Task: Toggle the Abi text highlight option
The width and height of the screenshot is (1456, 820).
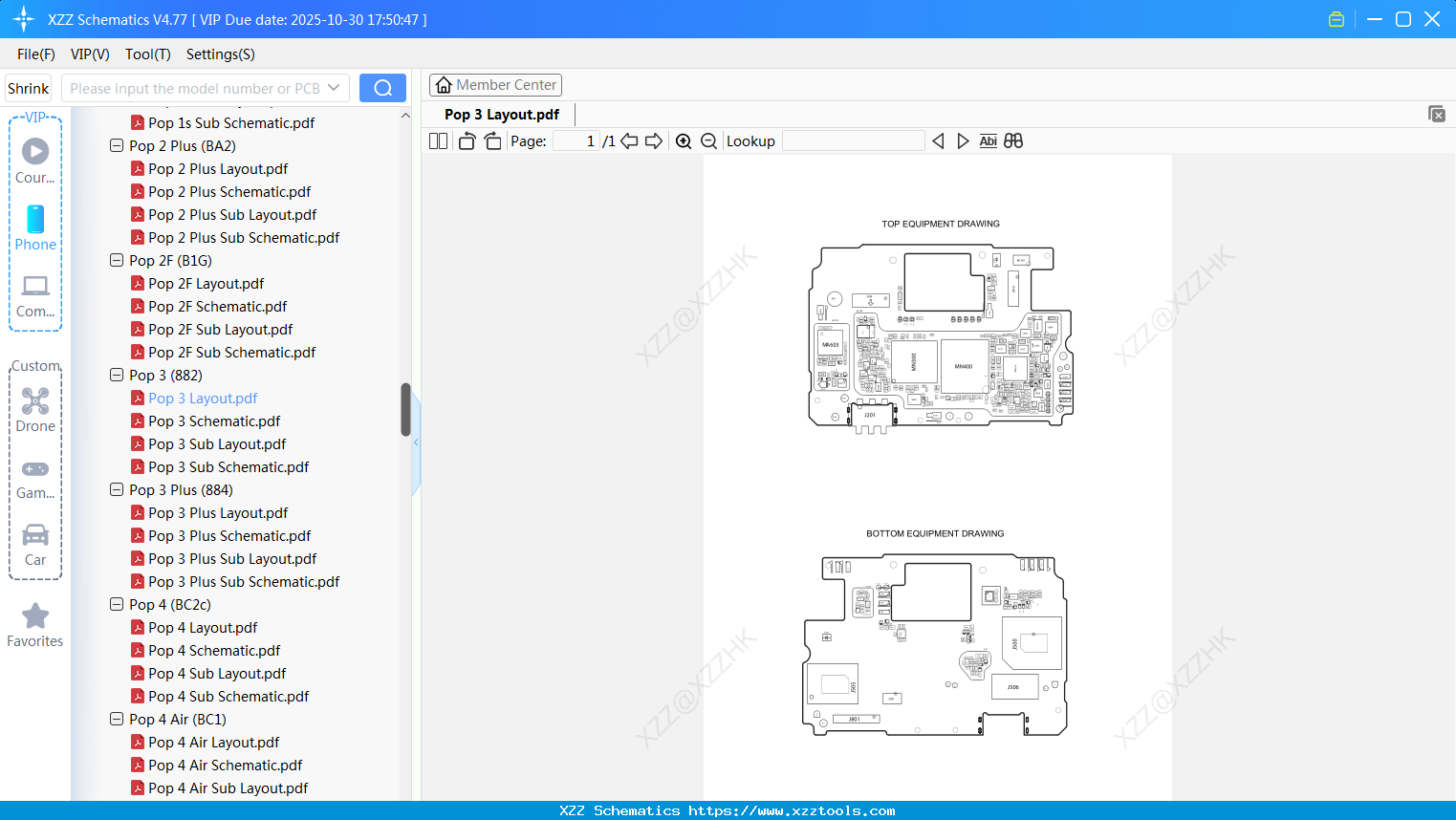Action: click(988, 140)
